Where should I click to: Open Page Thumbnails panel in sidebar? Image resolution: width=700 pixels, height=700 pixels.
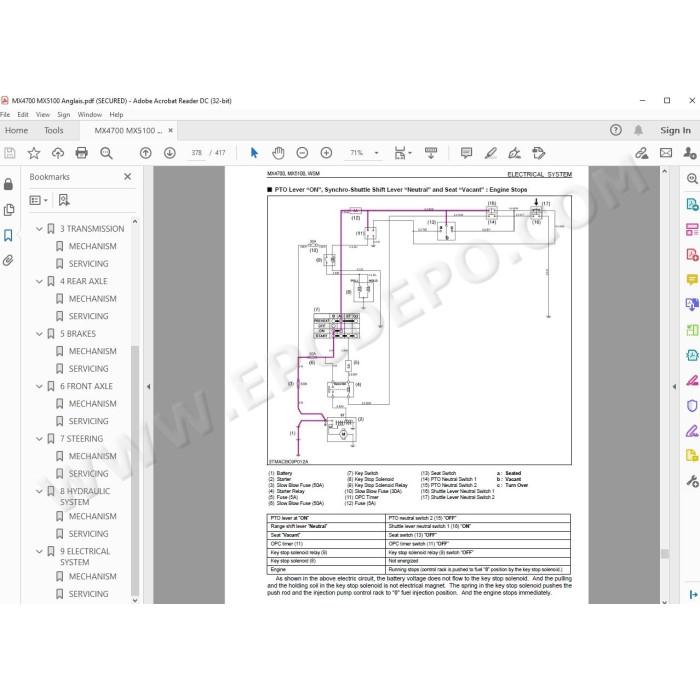click(8, 210)
